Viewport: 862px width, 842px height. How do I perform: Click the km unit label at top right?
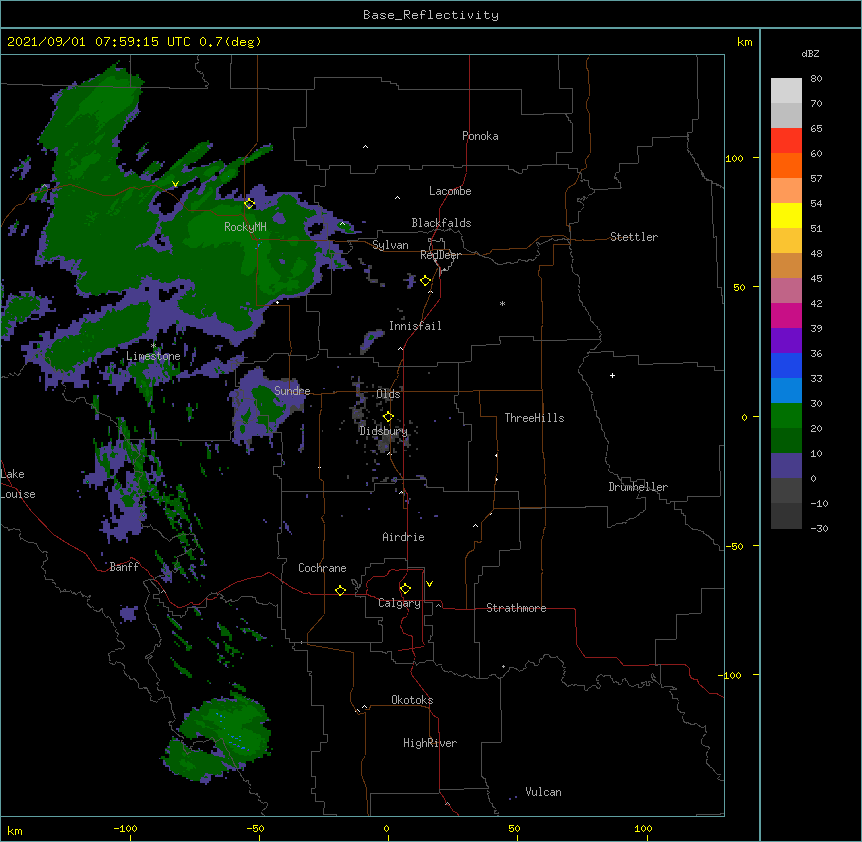(x=744, y=42)
